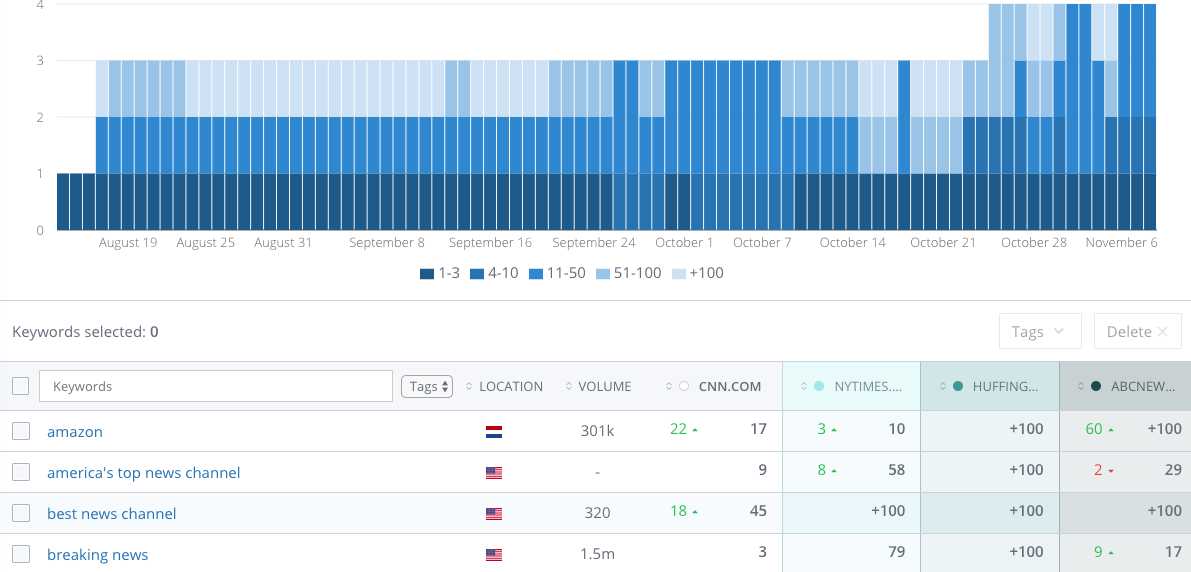Check the best news channel checkbox

click(21, 514)
